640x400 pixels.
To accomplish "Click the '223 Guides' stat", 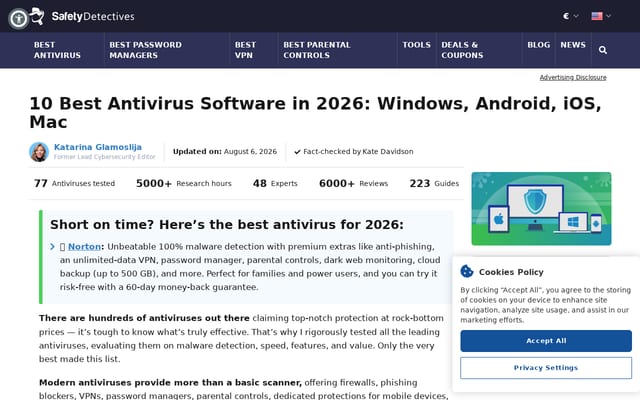I will click(x=434, y=183).
